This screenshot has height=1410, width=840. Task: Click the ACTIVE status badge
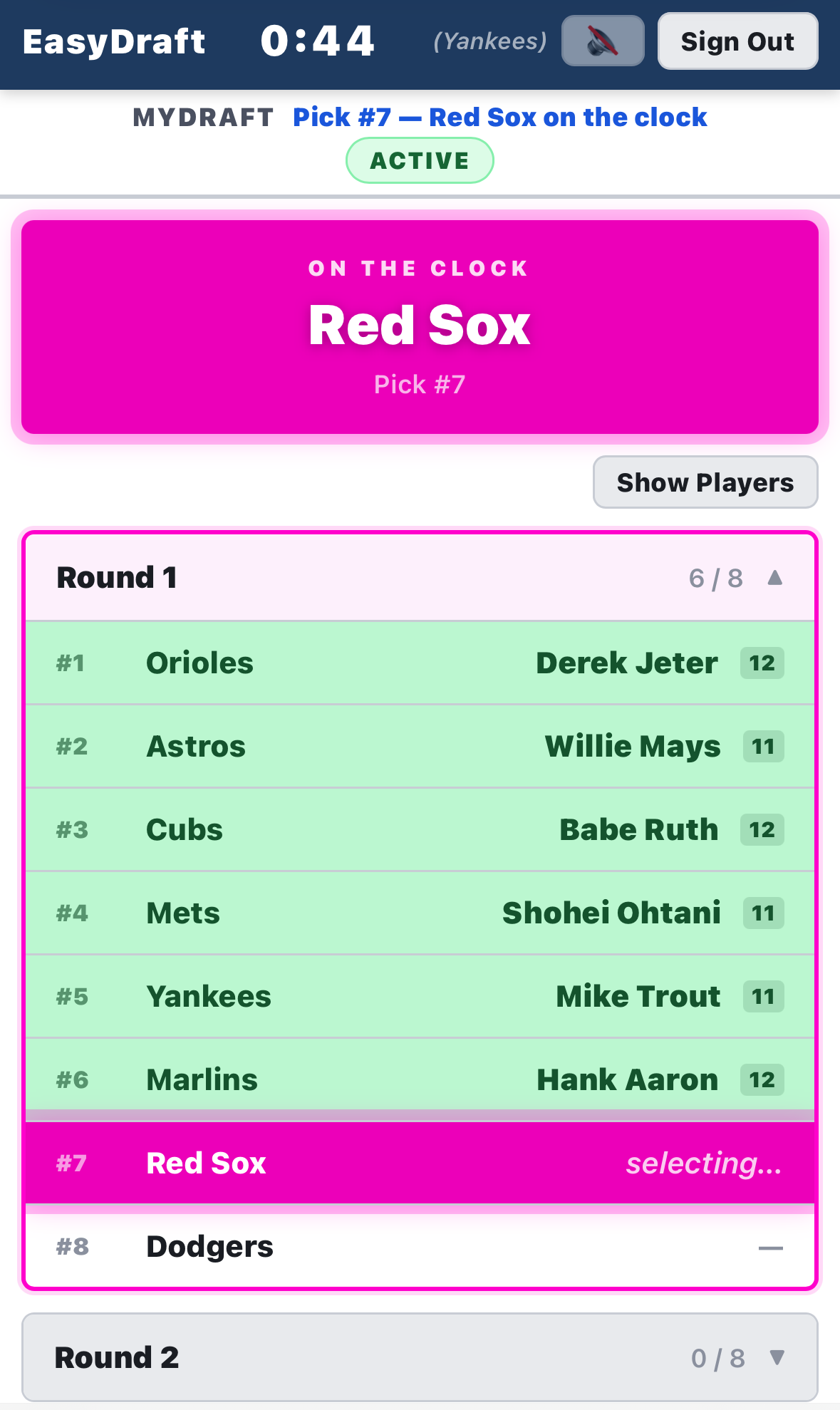click(x=419, y=160)
